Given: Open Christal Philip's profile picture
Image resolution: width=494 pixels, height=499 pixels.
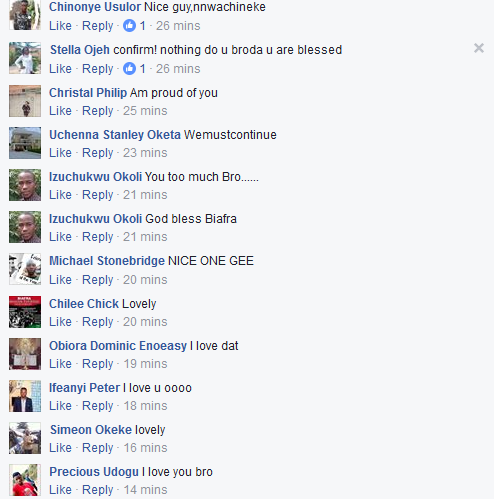Looking at the screenshot, I should click(25, 101).
